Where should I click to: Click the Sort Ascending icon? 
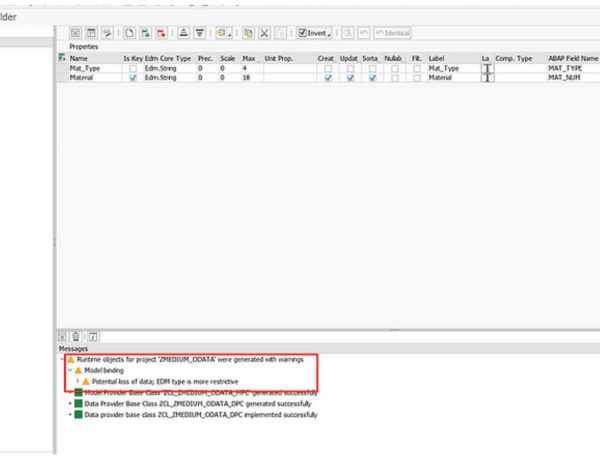183,33
